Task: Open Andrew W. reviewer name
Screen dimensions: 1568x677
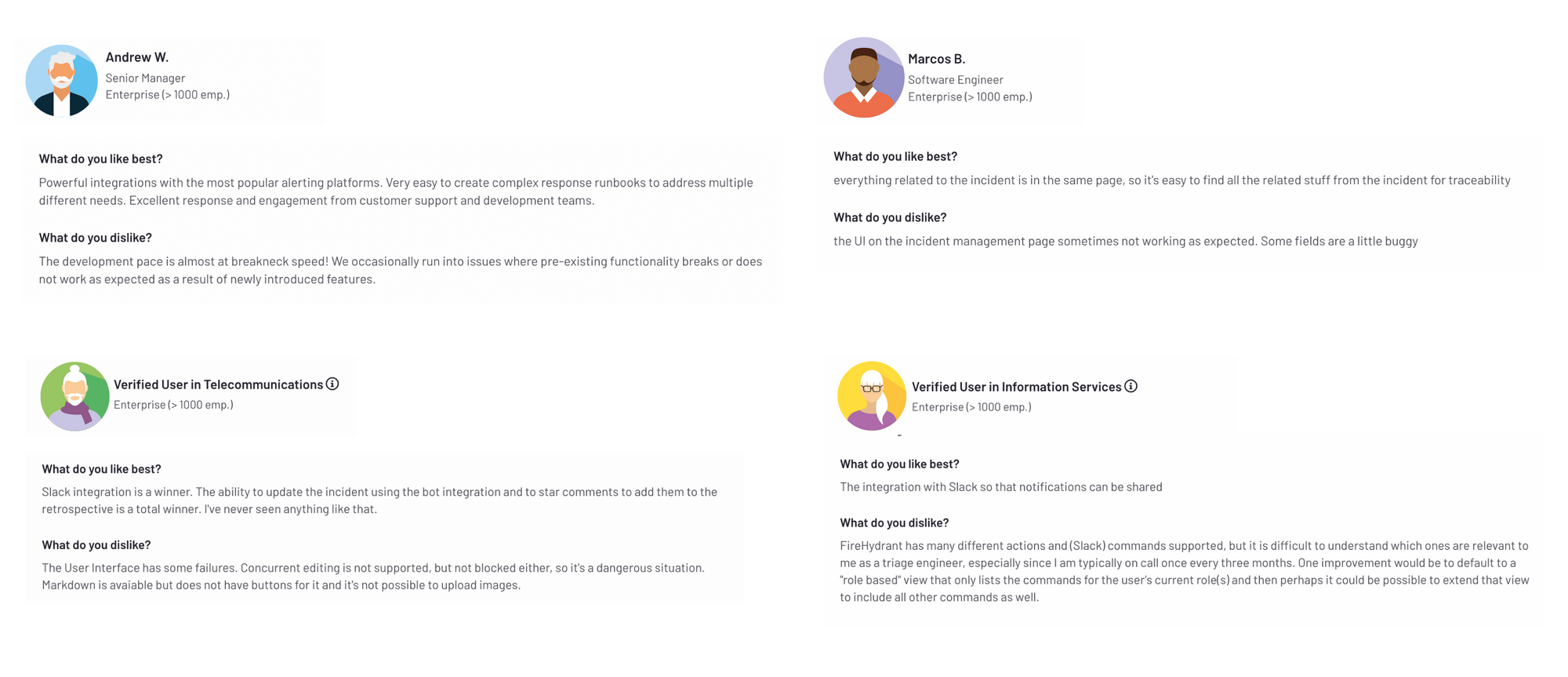Action: 137,57
